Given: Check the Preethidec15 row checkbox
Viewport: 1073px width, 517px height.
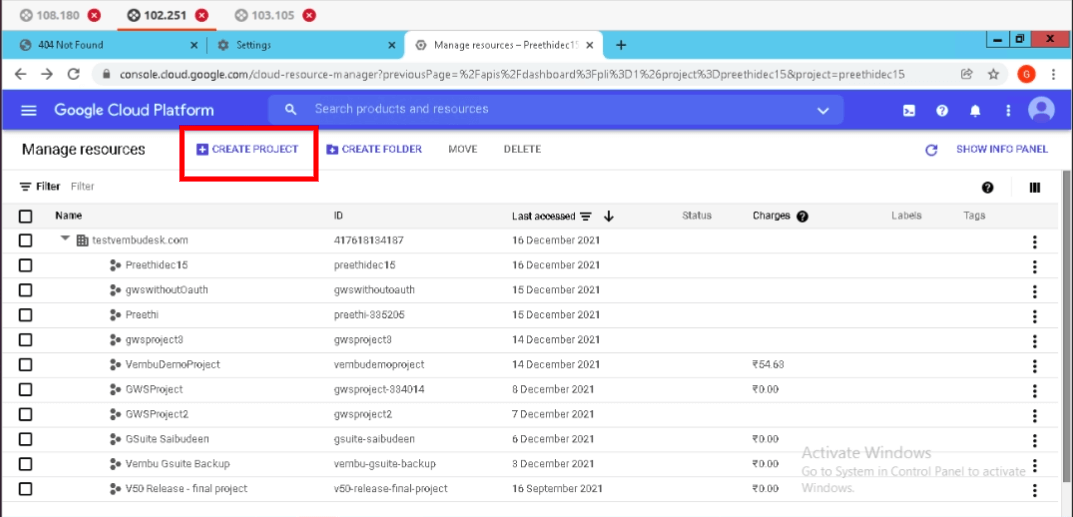Looking at the screenshot, I should pyautogui.click(x=25, y=265).
